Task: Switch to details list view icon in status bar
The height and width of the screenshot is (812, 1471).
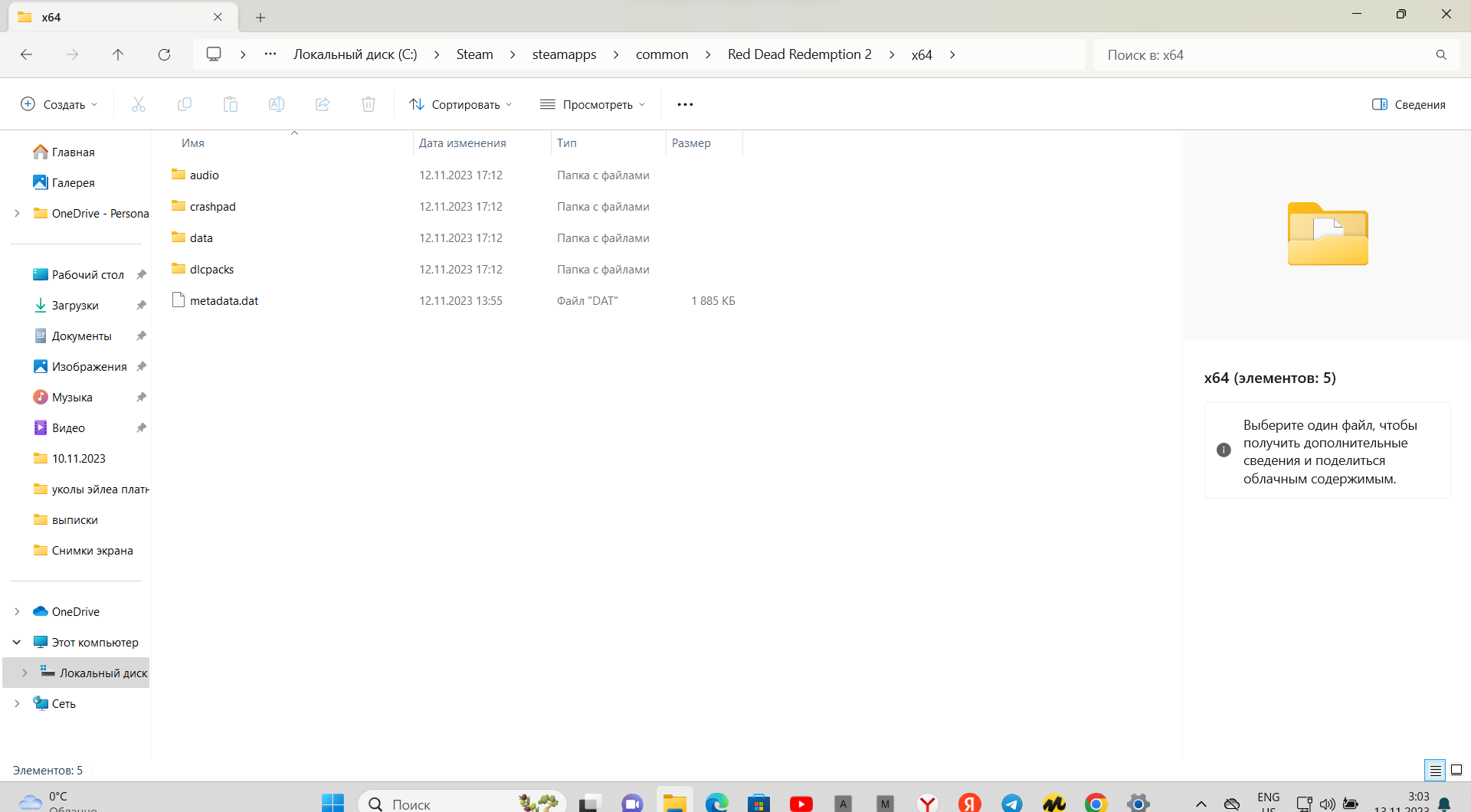Action: 1435,771
